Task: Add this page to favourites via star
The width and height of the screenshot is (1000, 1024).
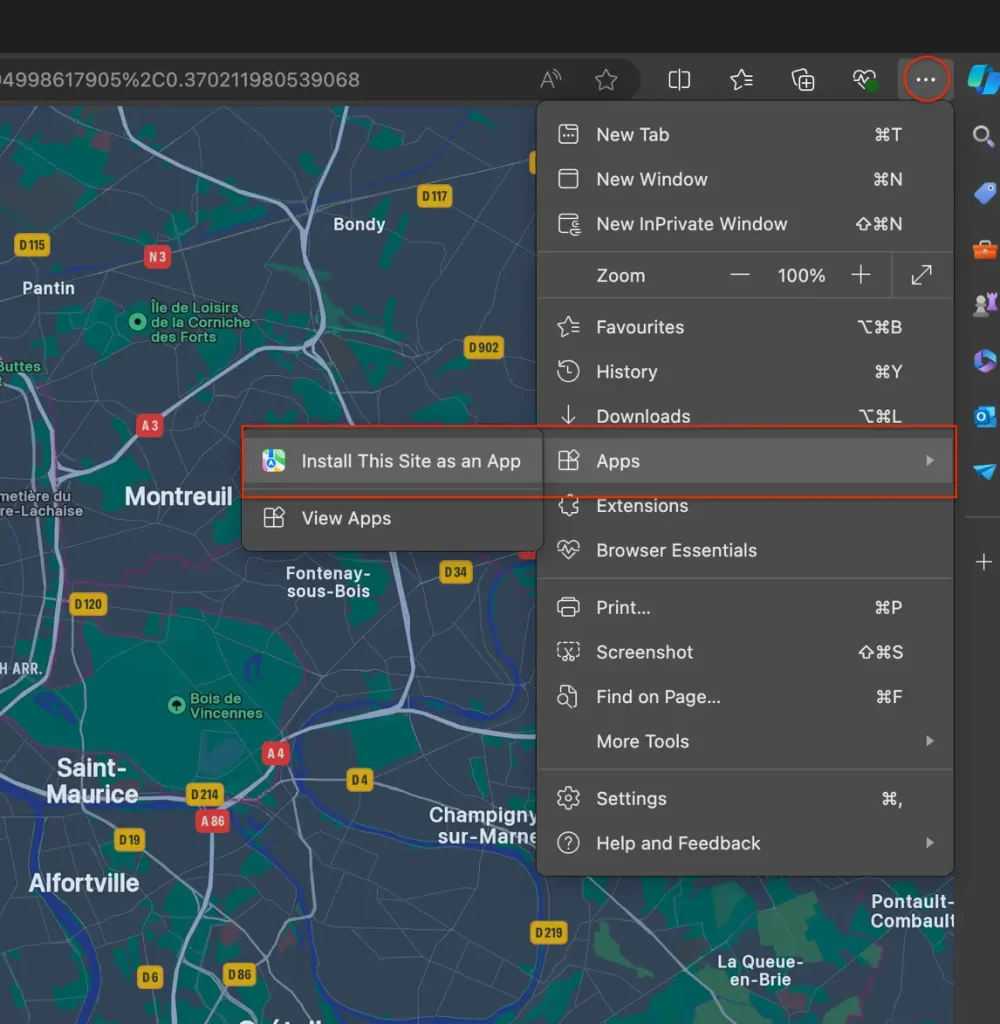Action: coord(607,79)
